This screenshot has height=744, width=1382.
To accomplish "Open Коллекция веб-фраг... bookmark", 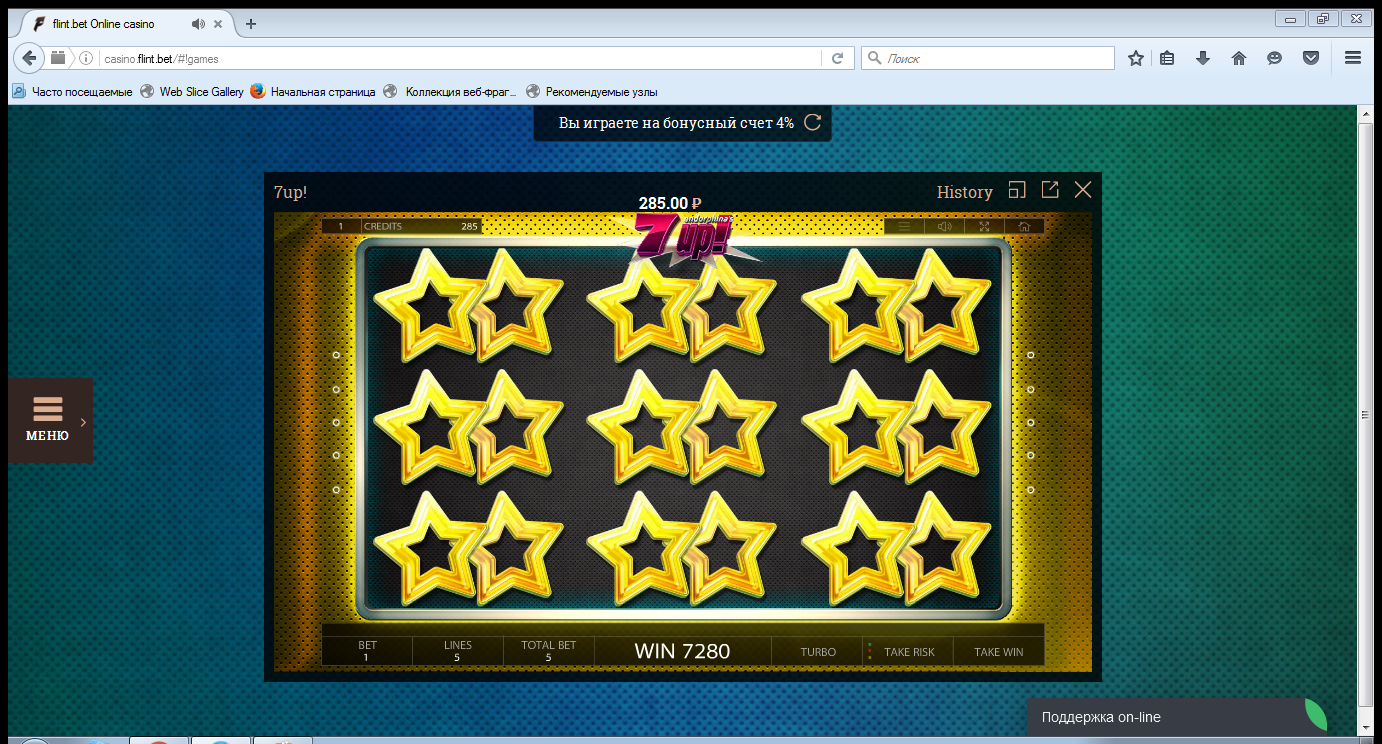I will click(451, 91).
